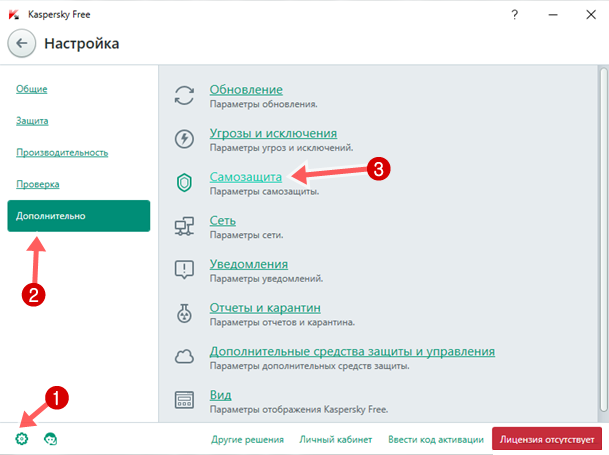Click the Параметры сети. description text
This screenshot has height=455, width=609.
pos(247,235)
